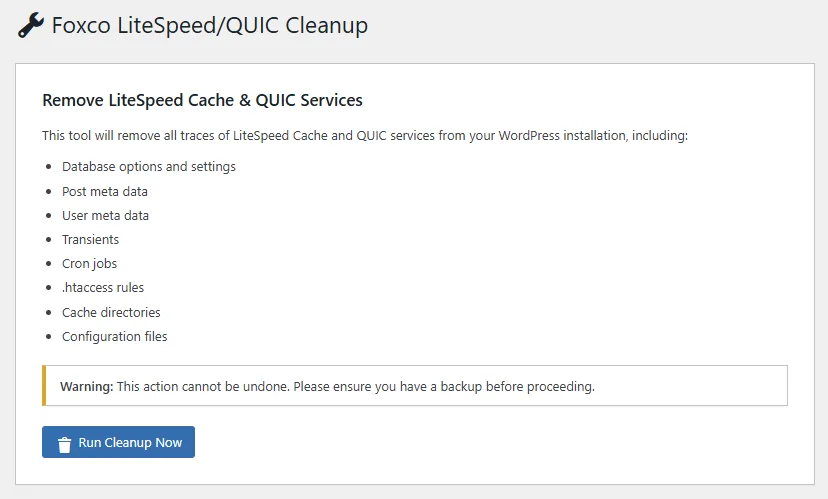Viewport: 828px width, 499px height.
Task: Click the ".htaccess rules" list entry
Action: 103,288
